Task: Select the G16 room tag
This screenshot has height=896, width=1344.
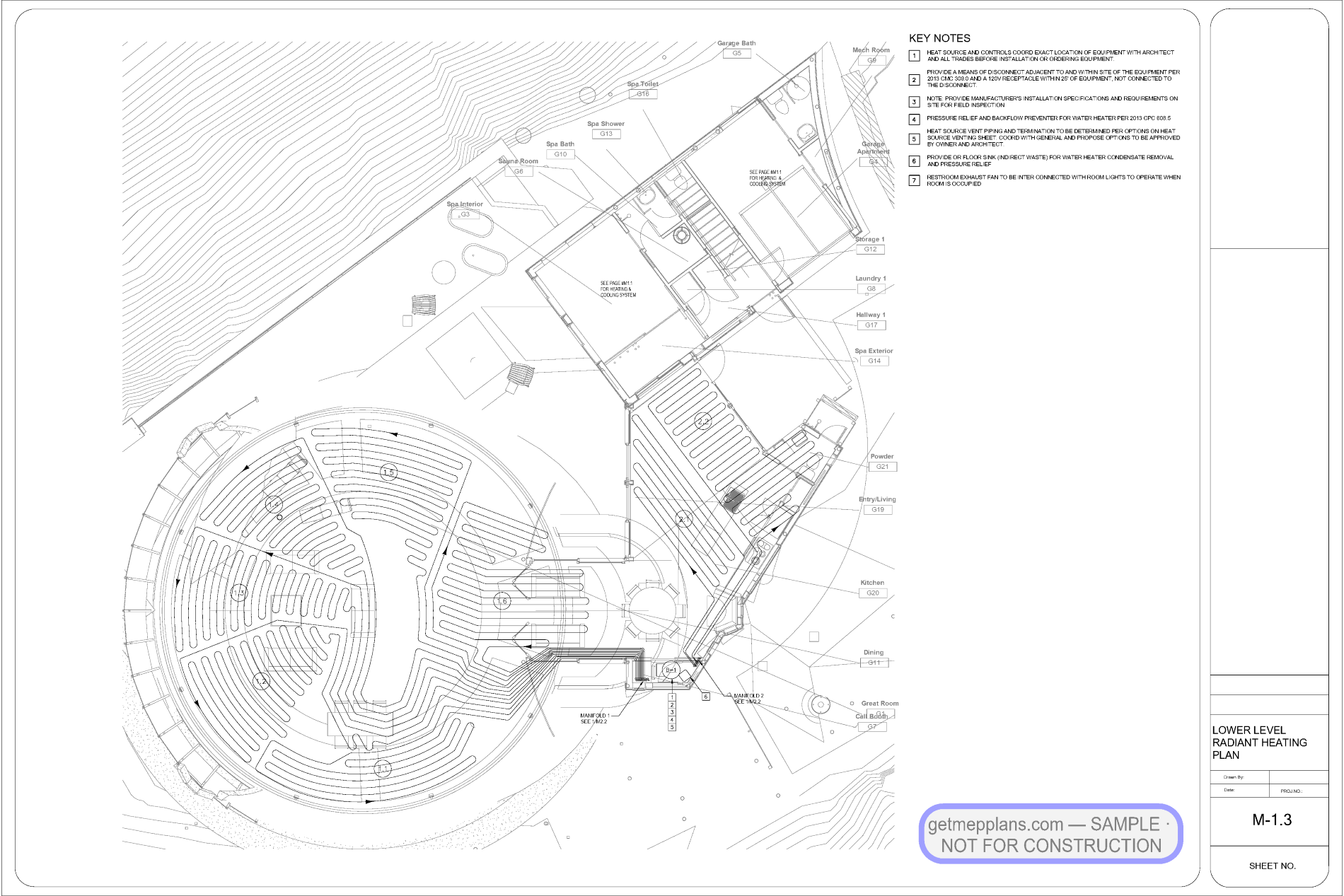Action: [x=643, y=94]
